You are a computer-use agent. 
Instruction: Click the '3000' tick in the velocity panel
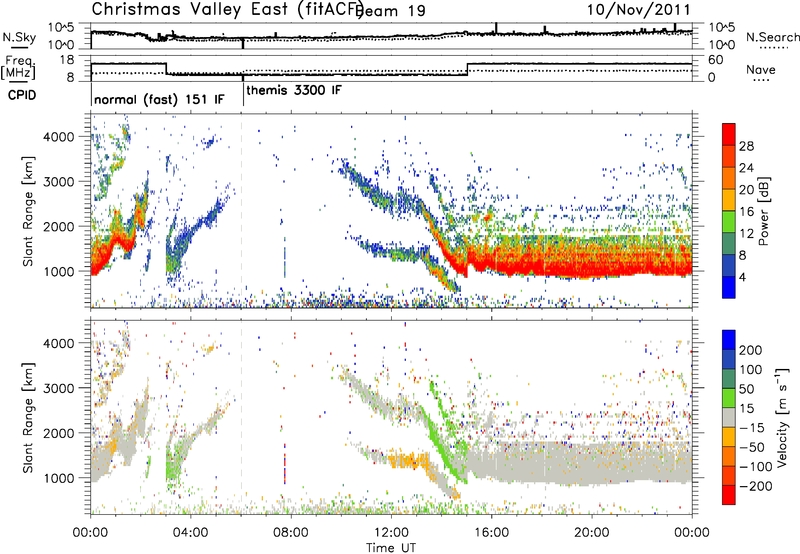[x=59, y=388]
